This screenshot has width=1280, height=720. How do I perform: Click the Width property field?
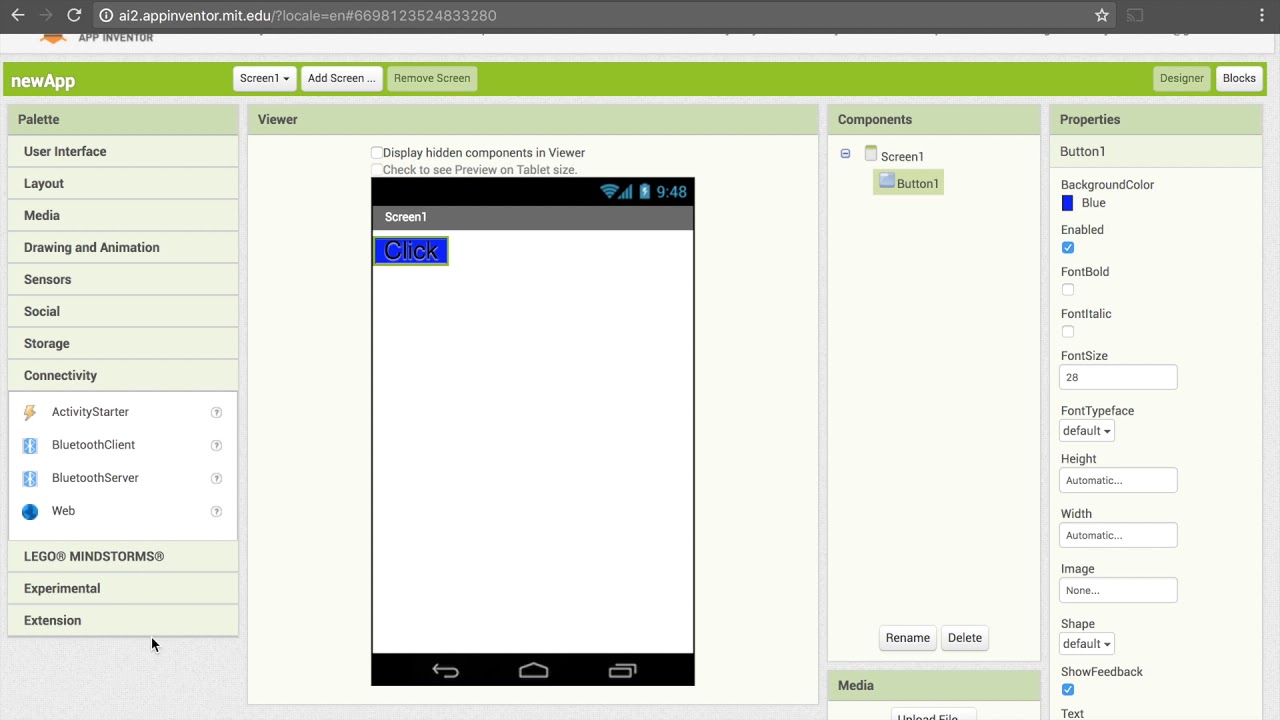(x=1118, y=535)
